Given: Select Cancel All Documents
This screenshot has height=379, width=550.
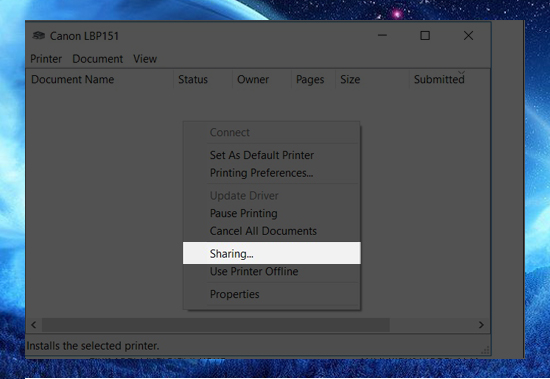Looking at the screenshot, I should click(x=263, y=231).
